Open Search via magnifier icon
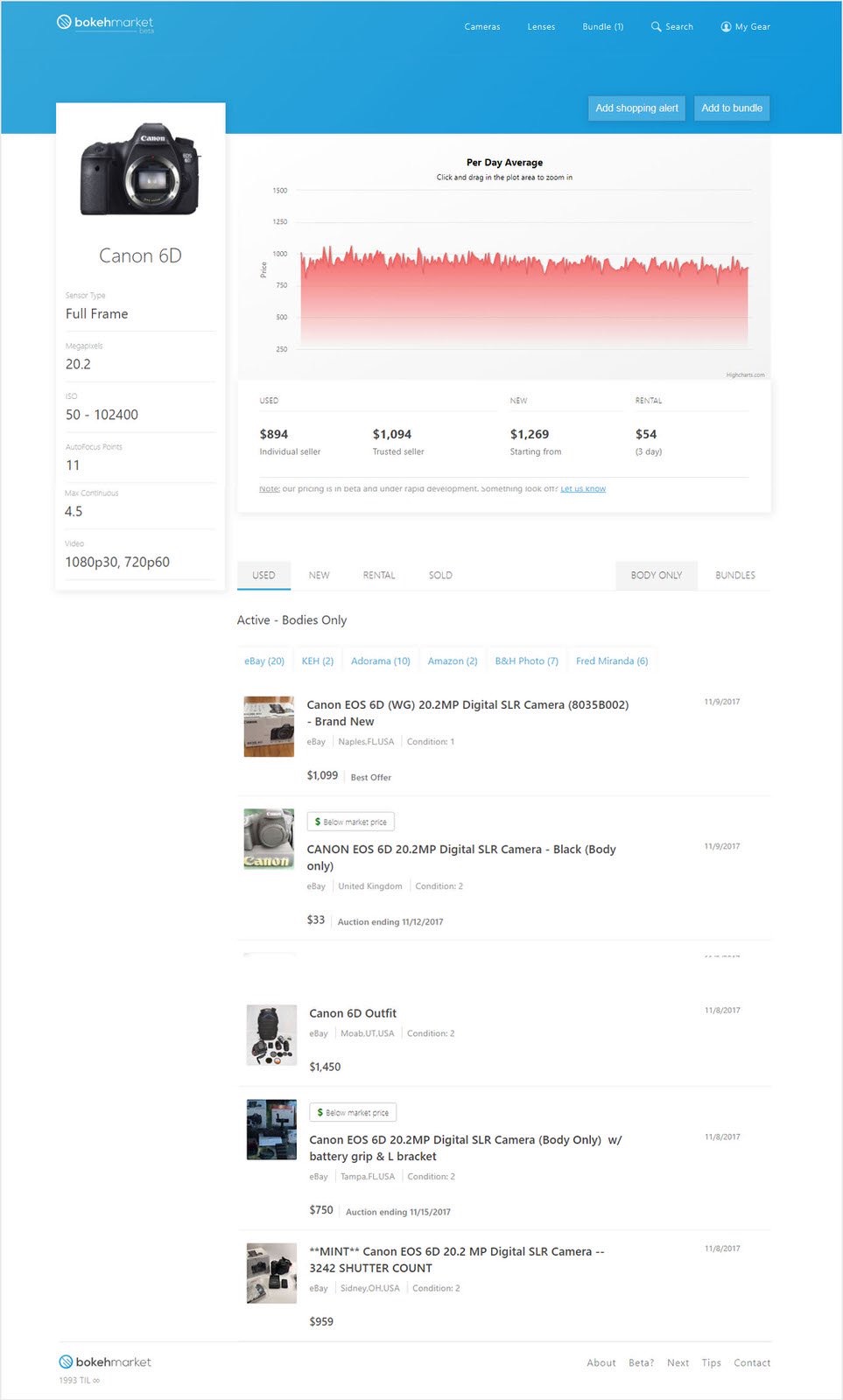 click(656, 26)
